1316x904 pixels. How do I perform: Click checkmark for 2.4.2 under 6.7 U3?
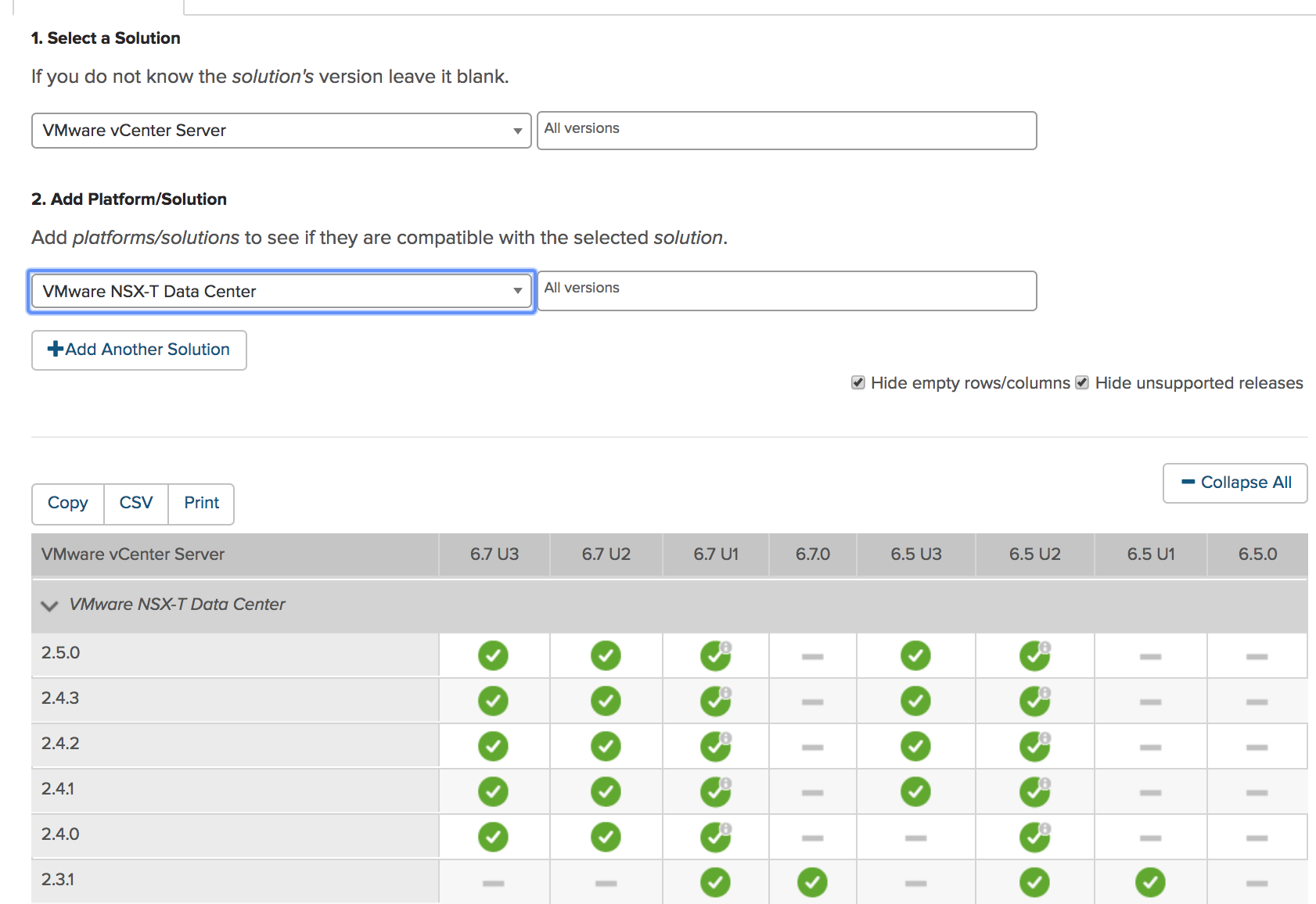click(493, 746)
